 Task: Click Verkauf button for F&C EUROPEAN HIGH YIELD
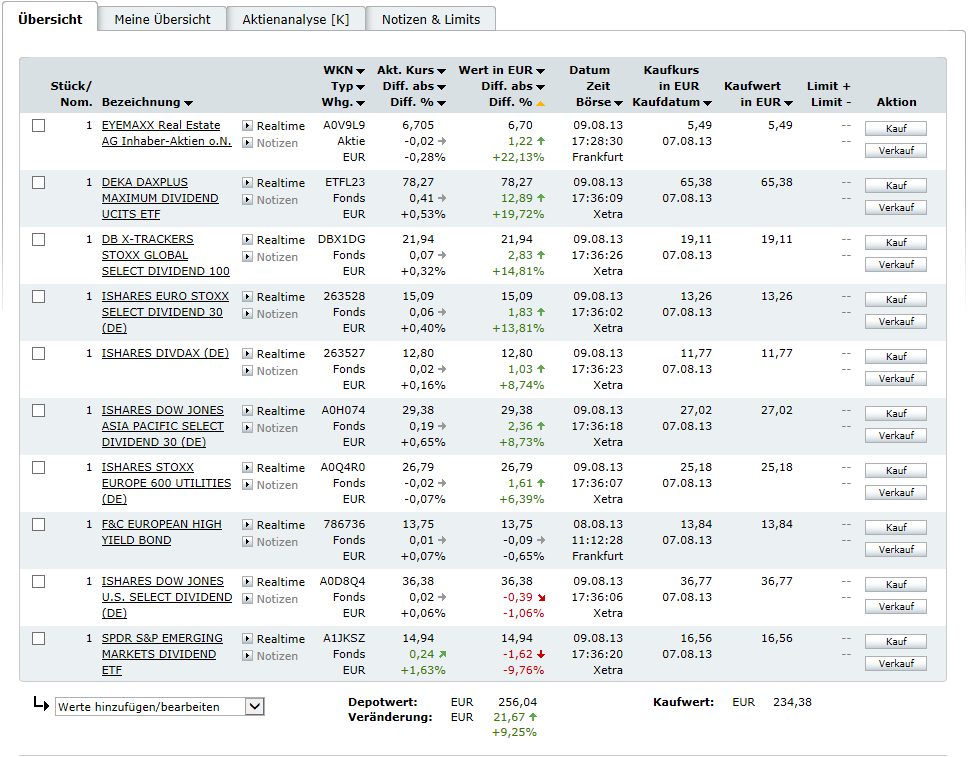point(896,549)
